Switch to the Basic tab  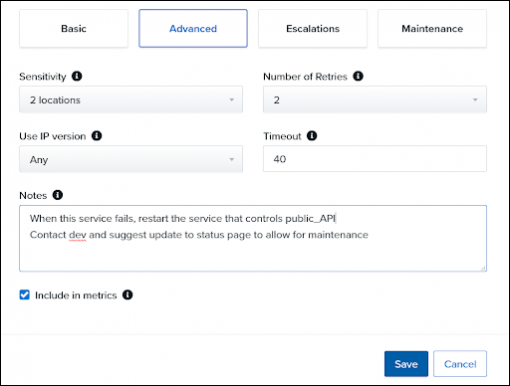coord(74,29)
